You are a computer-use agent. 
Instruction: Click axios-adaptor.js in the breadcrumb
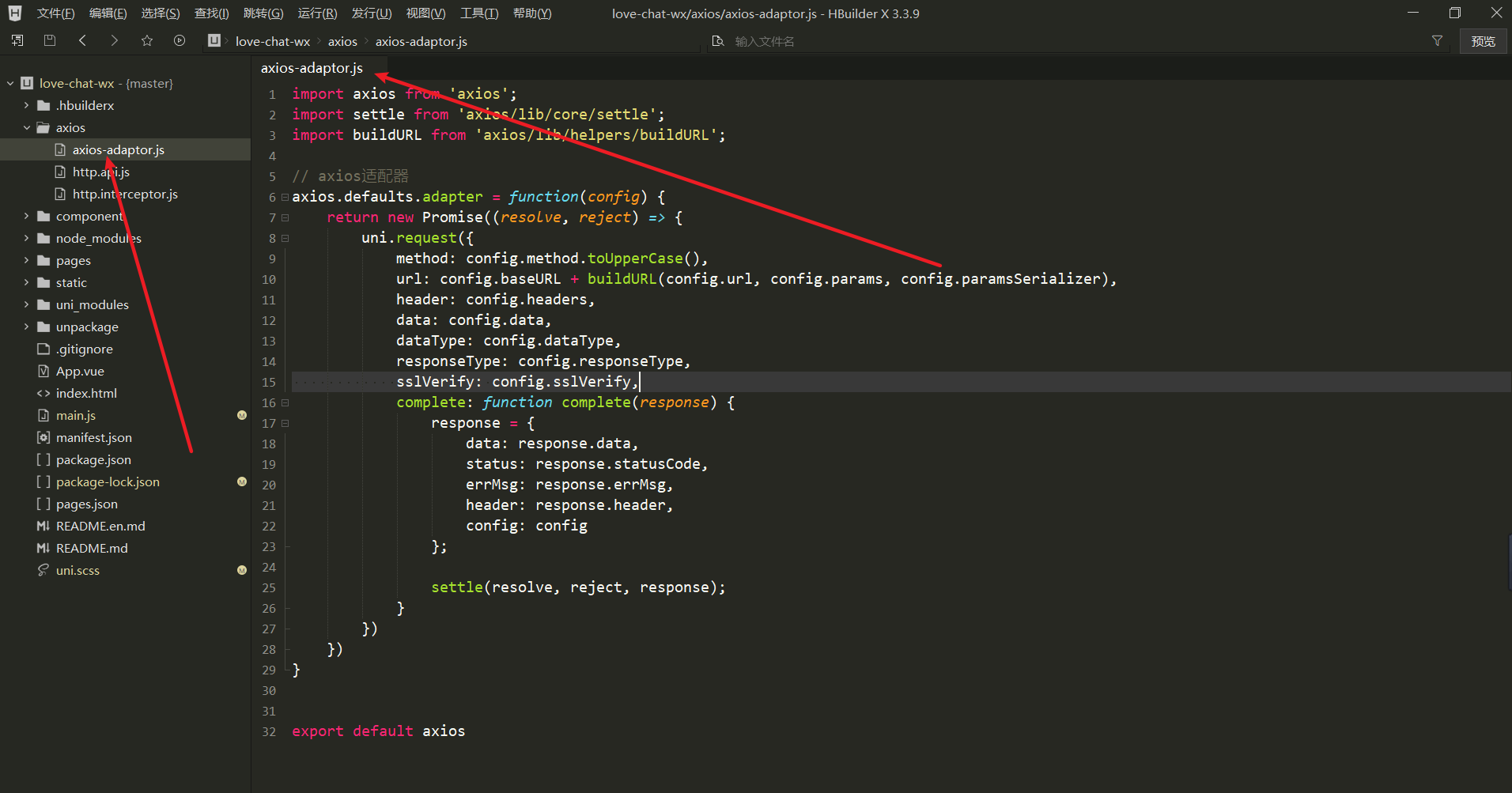click(421, 41)
